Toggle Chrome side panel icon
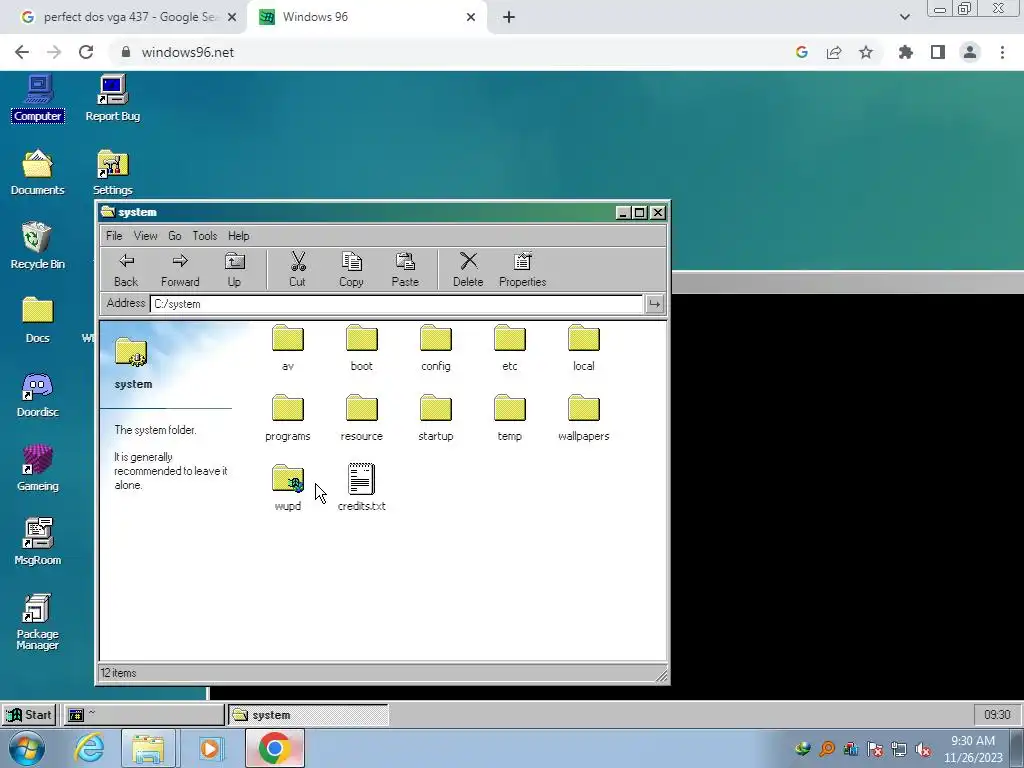 tap(938, 52)
